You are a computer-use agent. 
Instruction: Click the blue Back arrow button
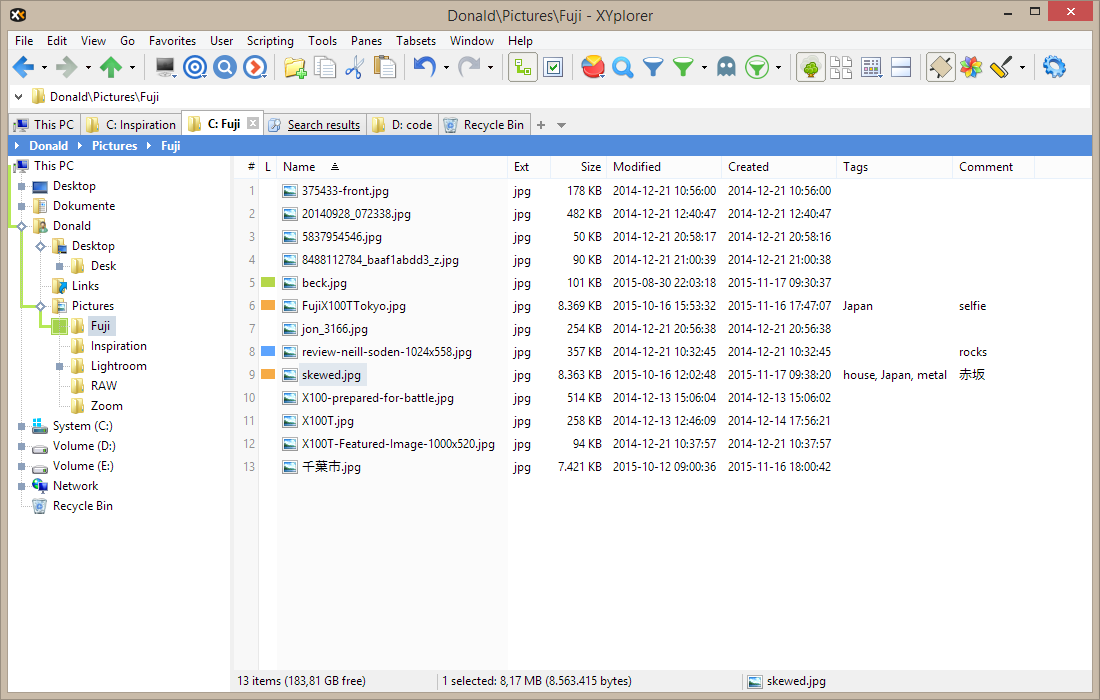(x=23, y=67)
